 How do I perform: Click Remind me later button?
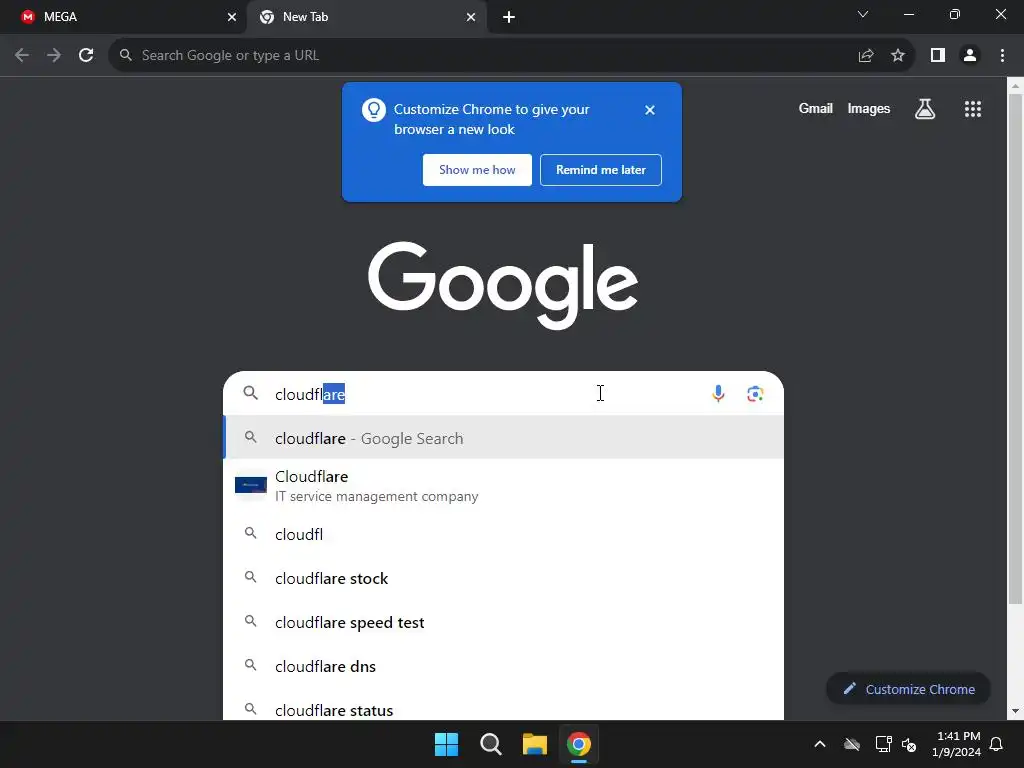point(601,170)
